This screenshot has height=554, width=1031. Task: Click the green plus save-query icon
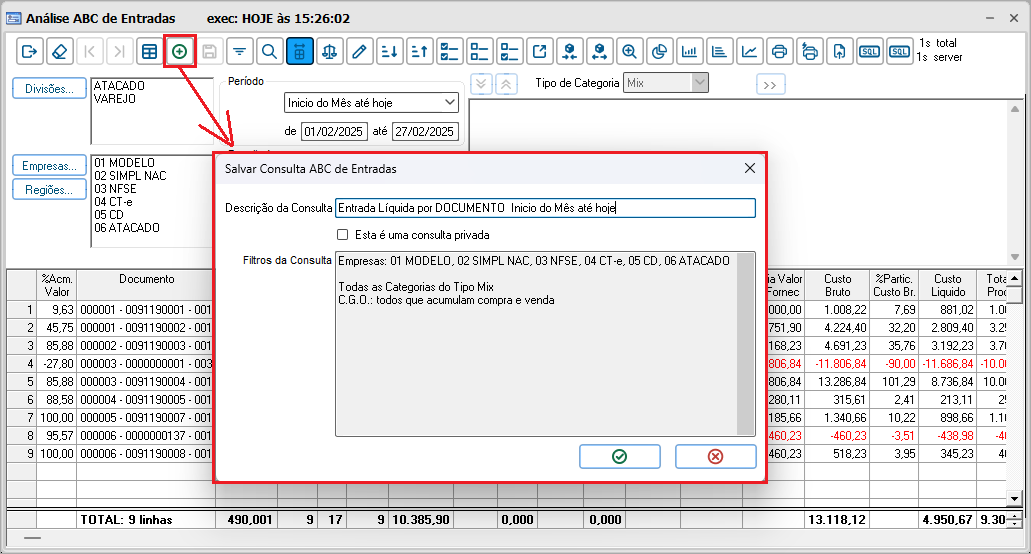coord(180,51)
